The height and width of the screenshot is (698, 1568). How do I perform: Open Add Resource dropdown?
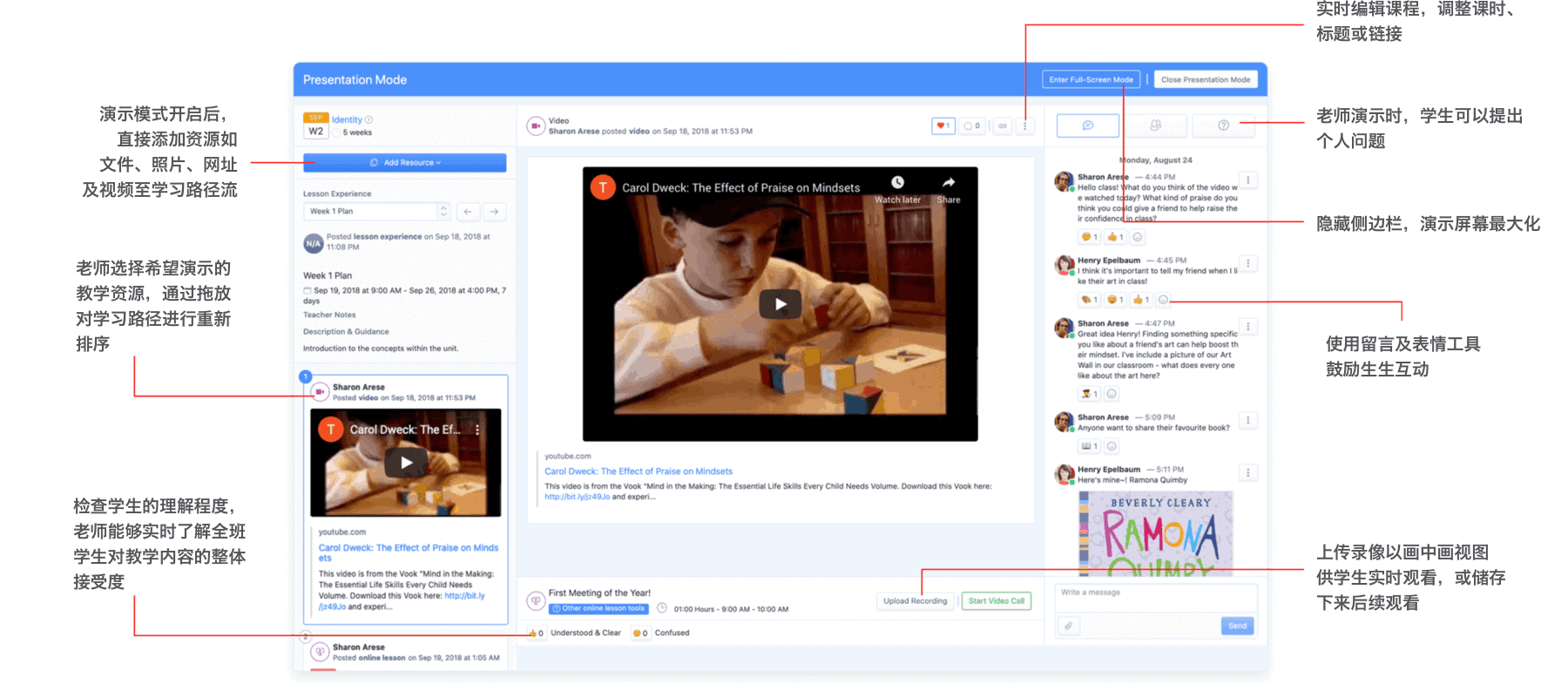click(x=404, y=162)
